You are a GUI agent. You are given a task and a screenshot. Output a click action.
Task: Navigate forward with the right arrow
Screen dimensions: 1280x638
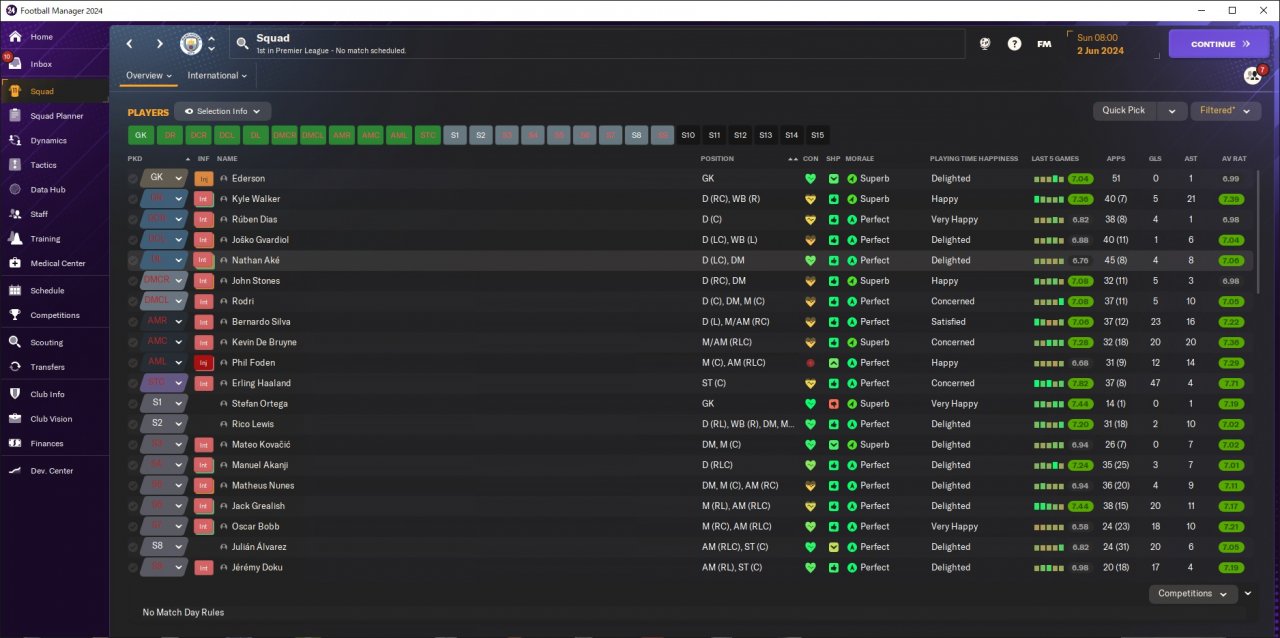(x=159, y=44)
